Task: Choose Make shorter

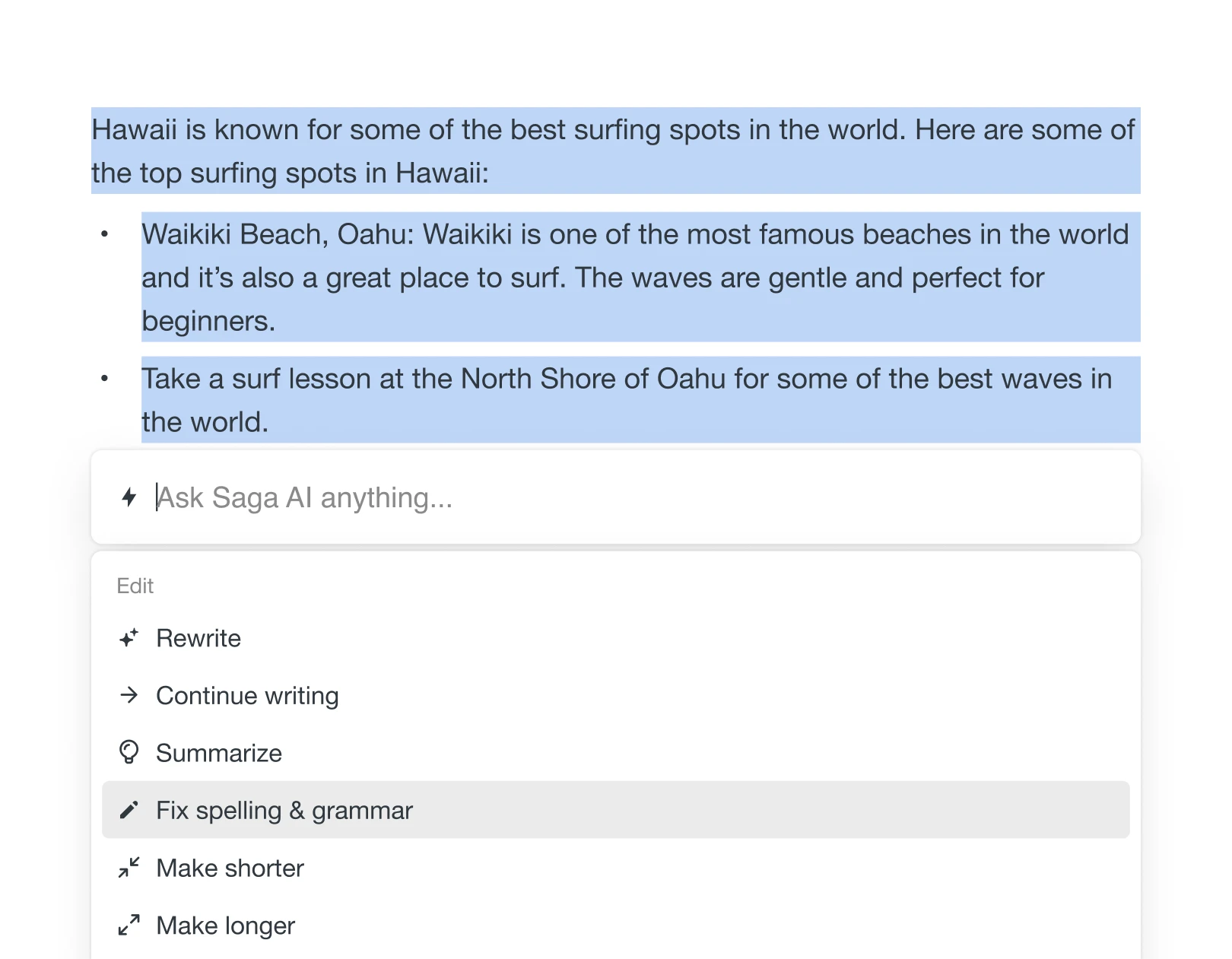Action: click(x=230, y=868)
